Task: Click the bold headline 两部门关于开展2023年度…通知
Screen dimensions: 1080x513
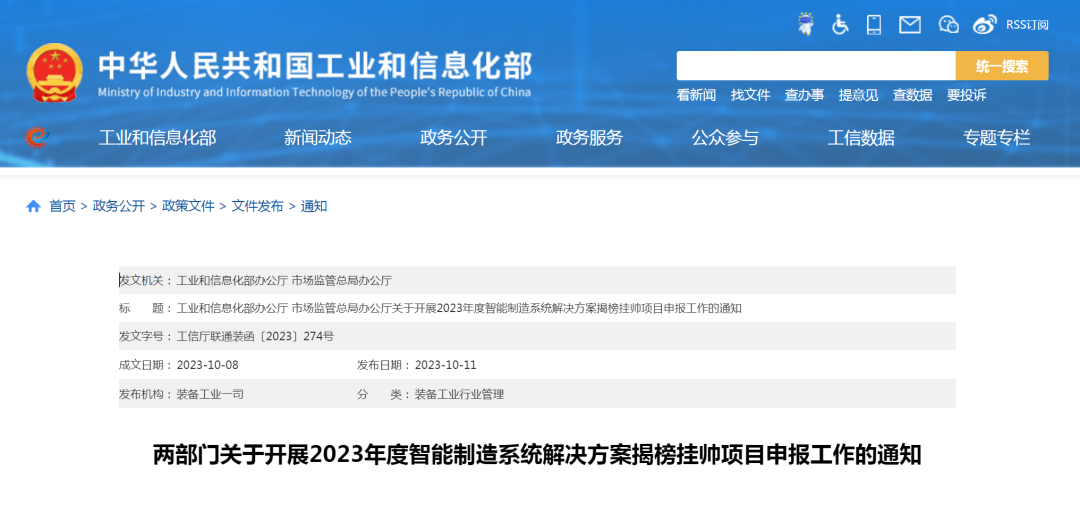Action: tap(537, 455)
